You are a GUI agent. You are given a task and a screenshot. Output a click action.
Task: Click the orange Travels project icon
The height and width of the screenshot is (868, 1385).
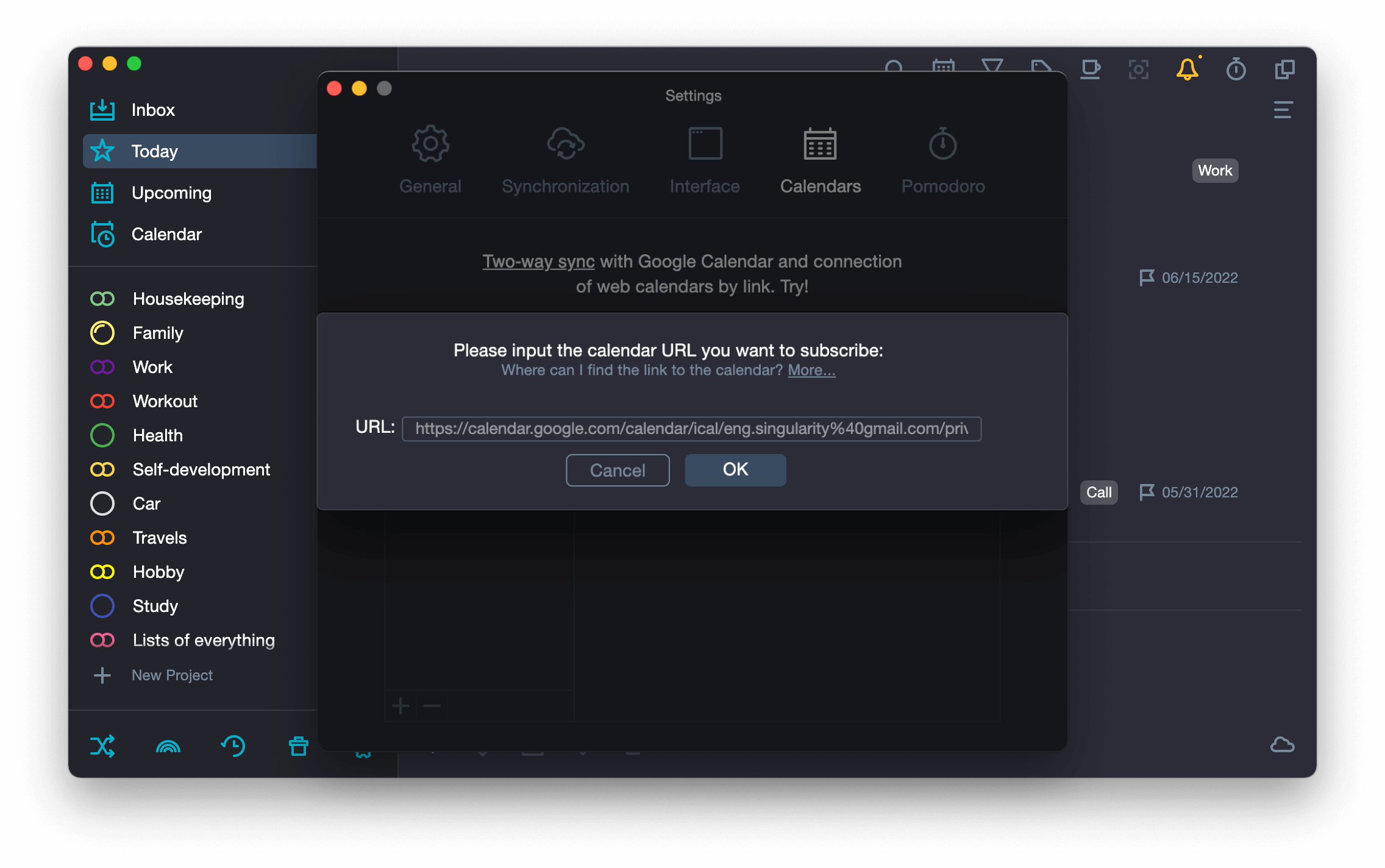[x=102, y=538]
